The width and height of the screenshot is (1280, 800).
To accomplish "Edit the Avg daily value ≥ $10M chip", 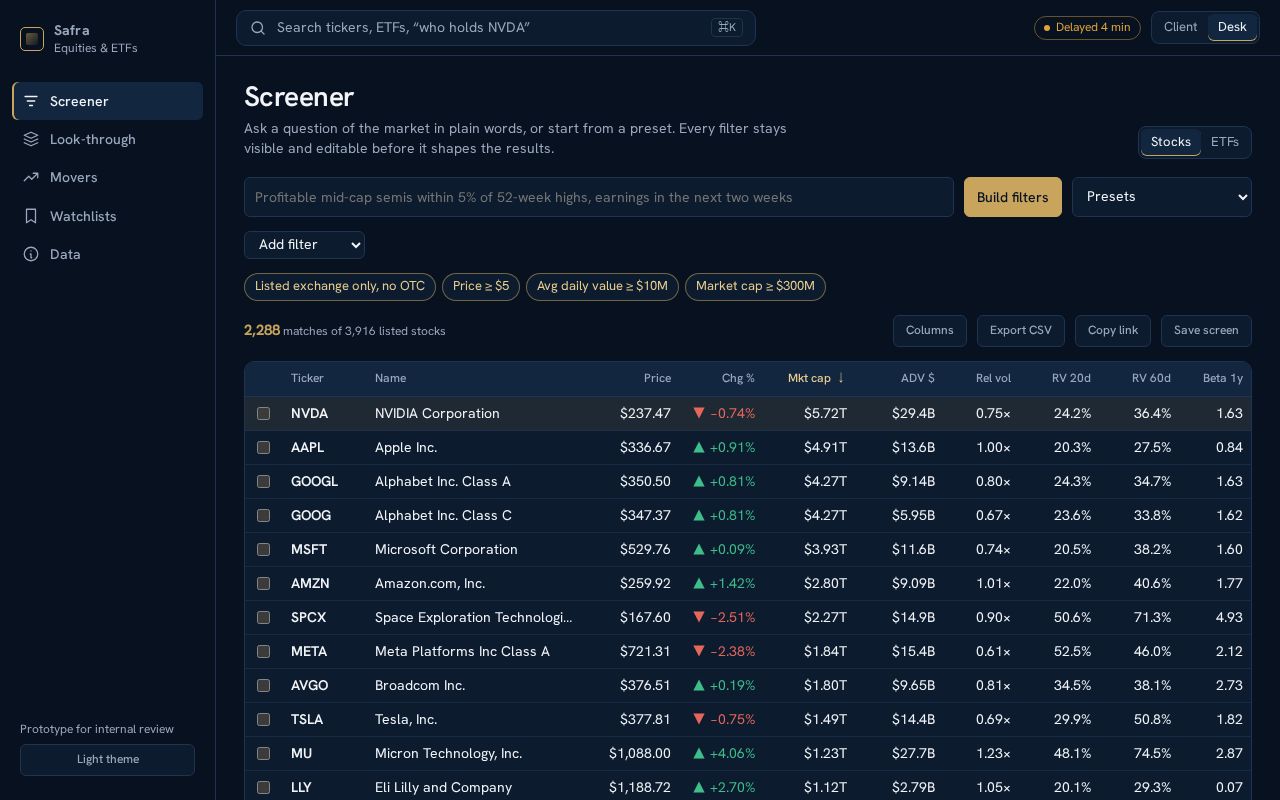I will click(602, 287).
